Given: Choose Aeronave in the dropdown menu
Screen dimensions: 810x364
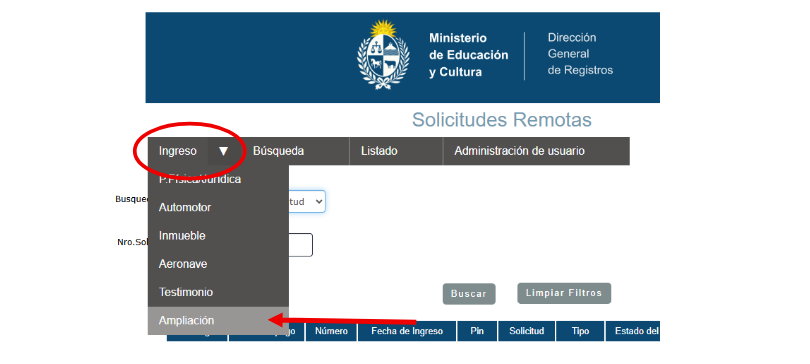Looking at the screenshot, I should click(218, 264).
